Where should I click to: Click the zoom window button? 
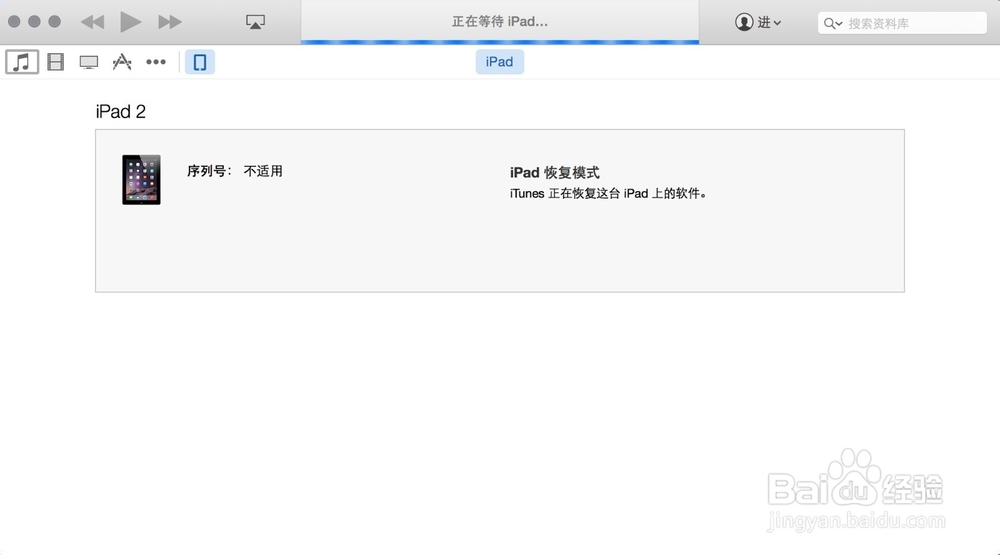[55, 22]
